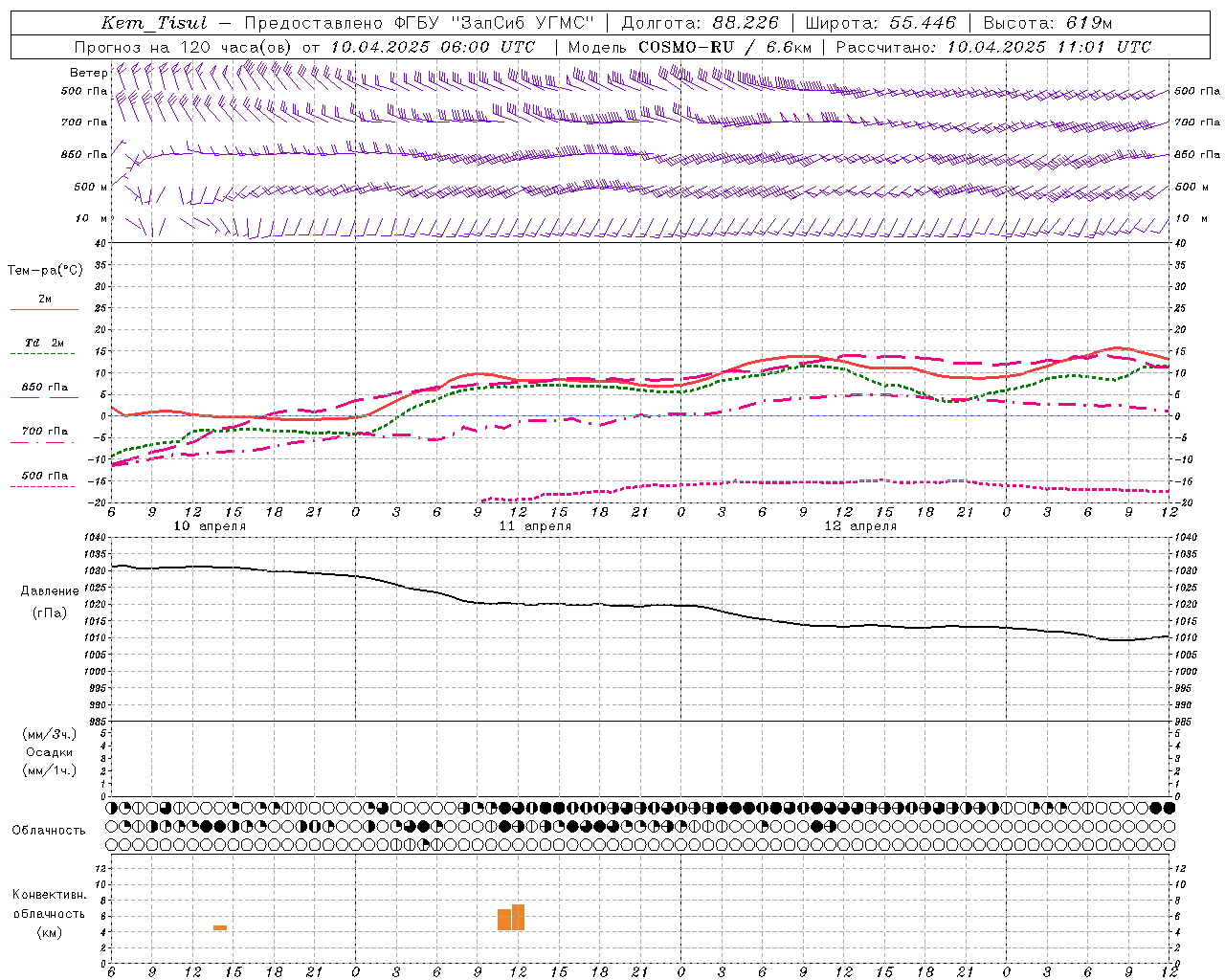Click the 500 гПа temperature legend entry

pos(45,476)
